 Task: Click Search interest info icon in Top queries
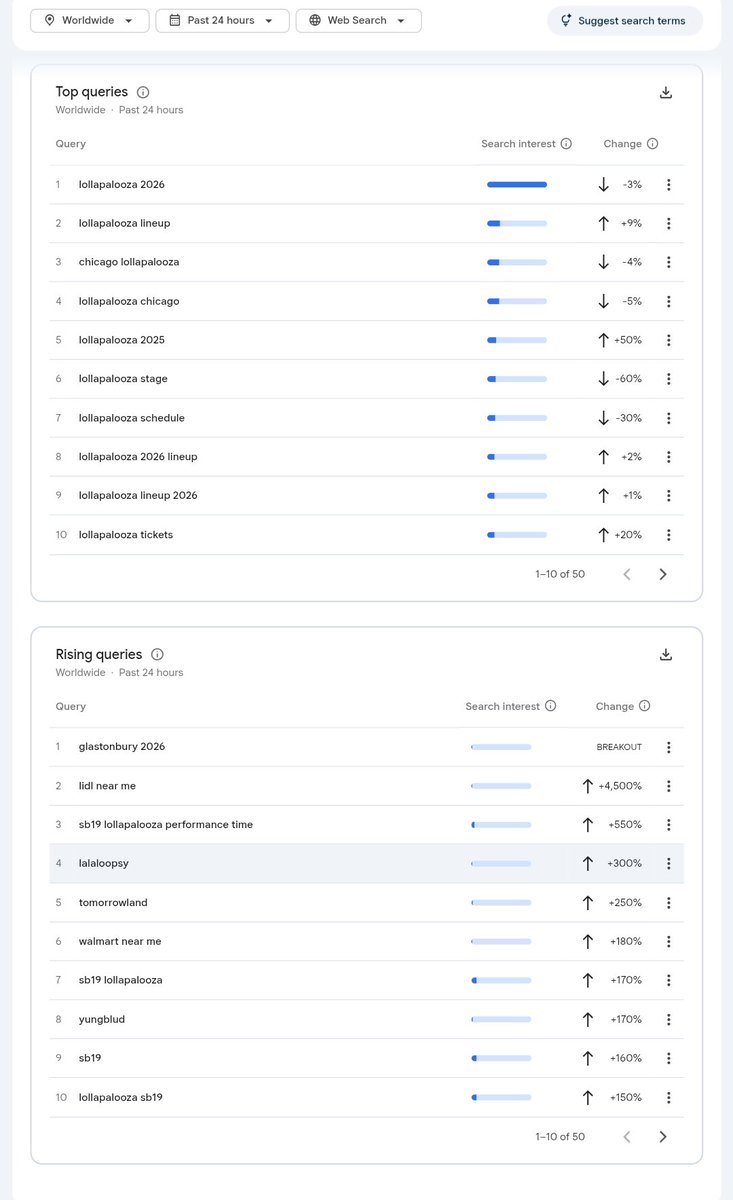click(x=566, y=144)
